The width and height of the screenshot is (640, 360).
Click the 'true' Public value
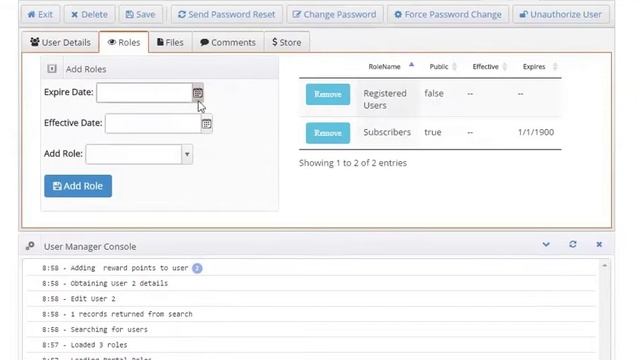click(x=433, y=132)
